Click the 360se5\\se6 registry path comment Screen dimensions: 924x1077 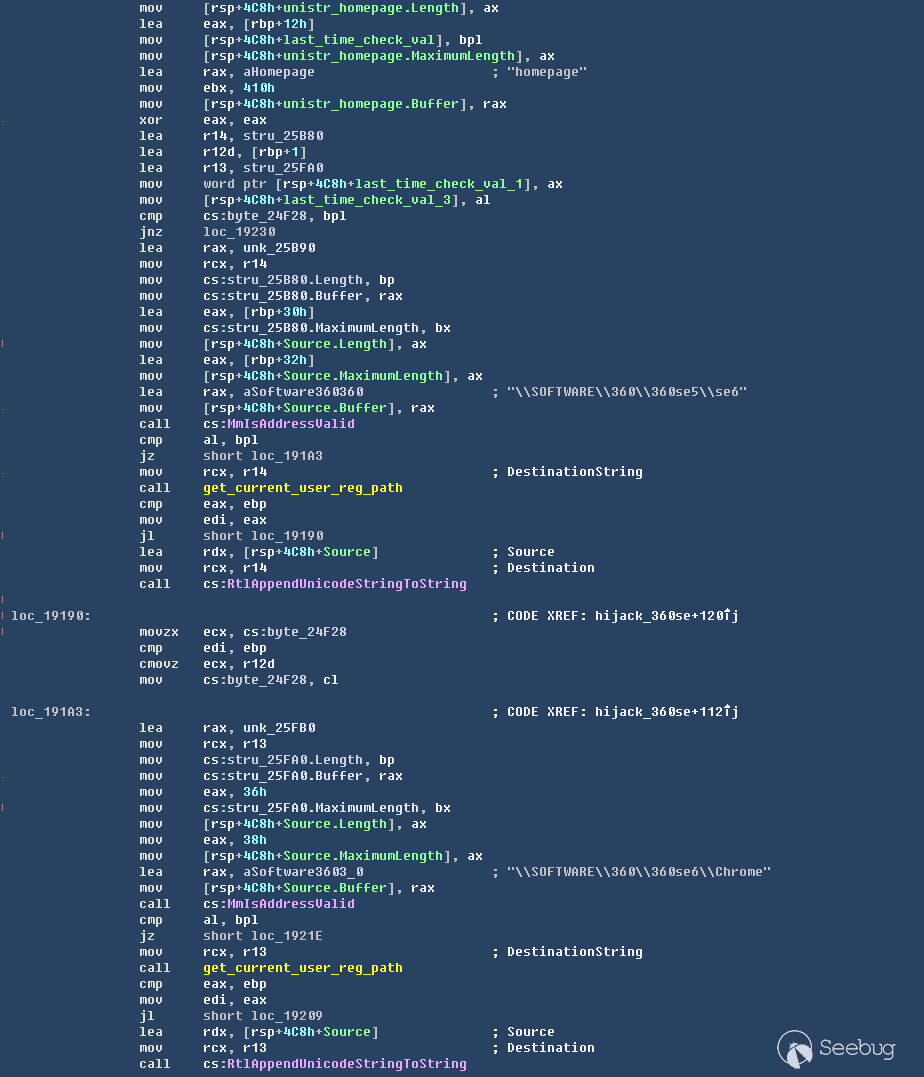click(x=627, y=392)
